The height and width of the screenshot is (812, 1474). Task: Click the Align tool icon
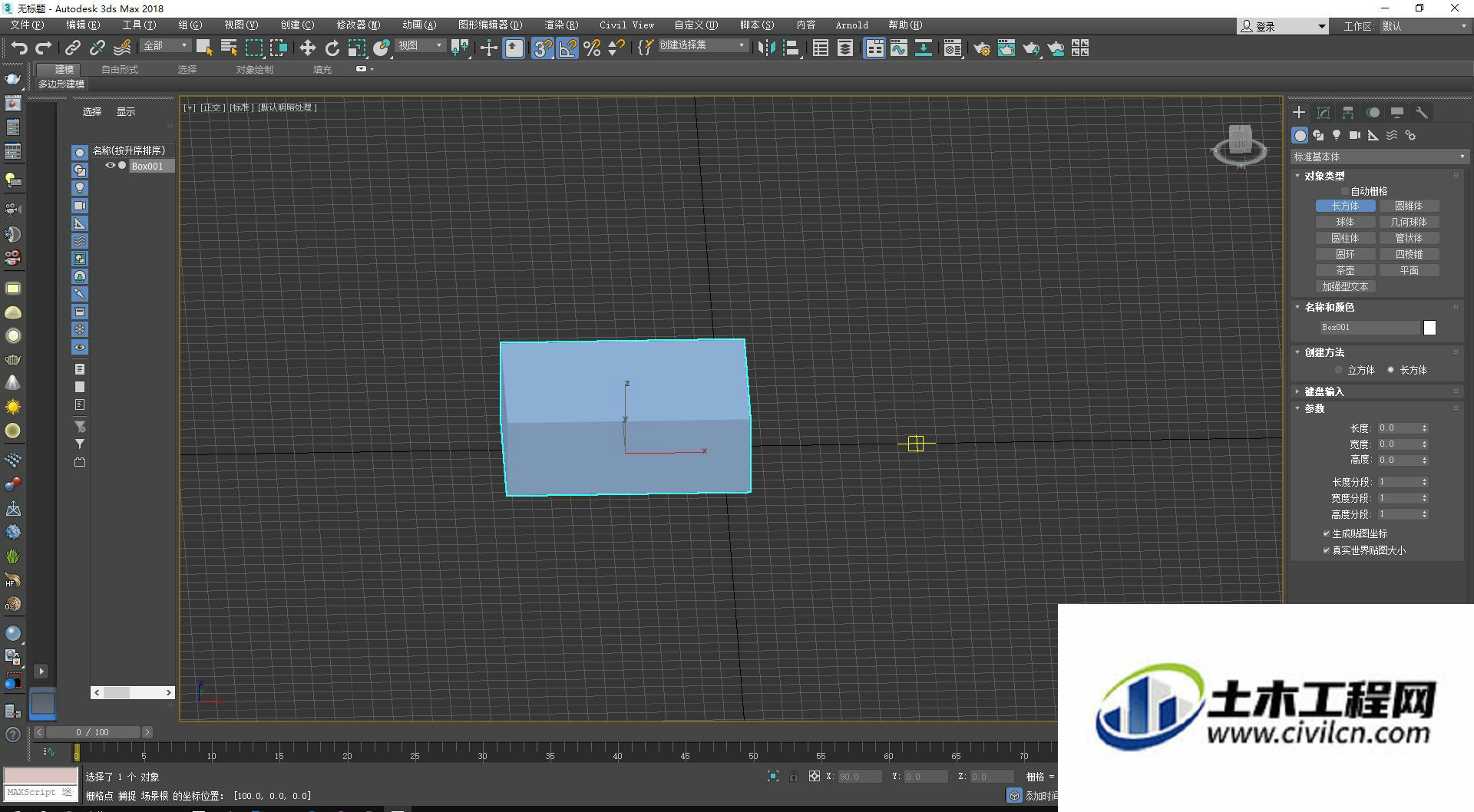pyautogui.click(x=791, y=48)
